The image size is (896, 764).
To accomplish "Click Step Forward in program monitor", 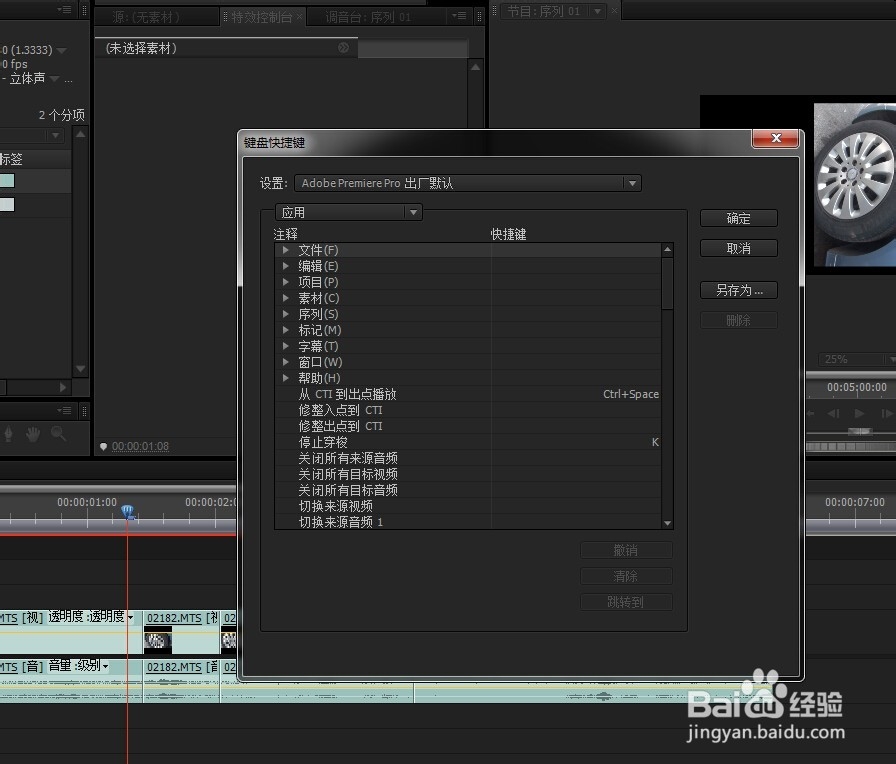I will [887, 413].
